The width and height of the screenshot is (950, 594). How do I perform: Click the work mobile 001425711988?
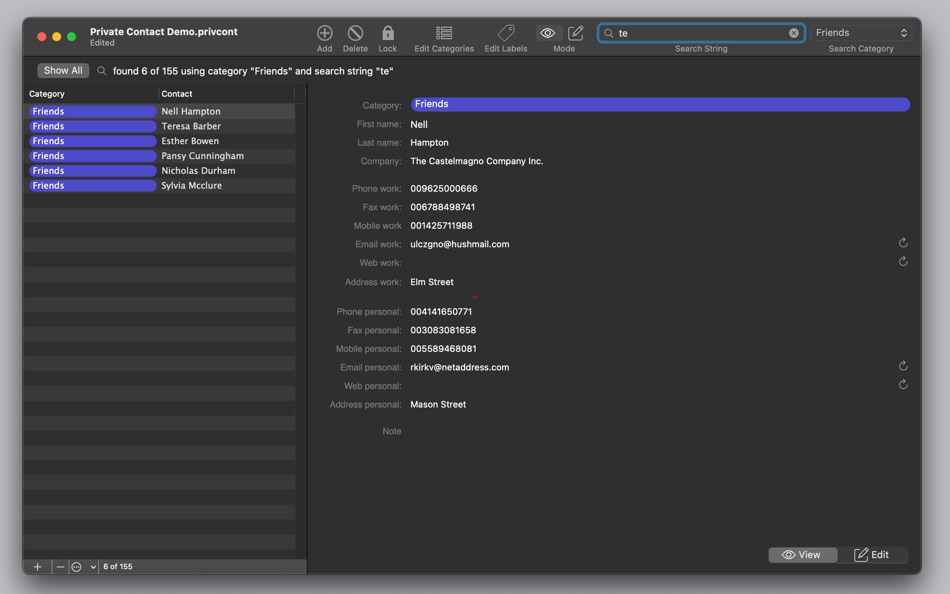pyautogui.click(x=441, y=225)
